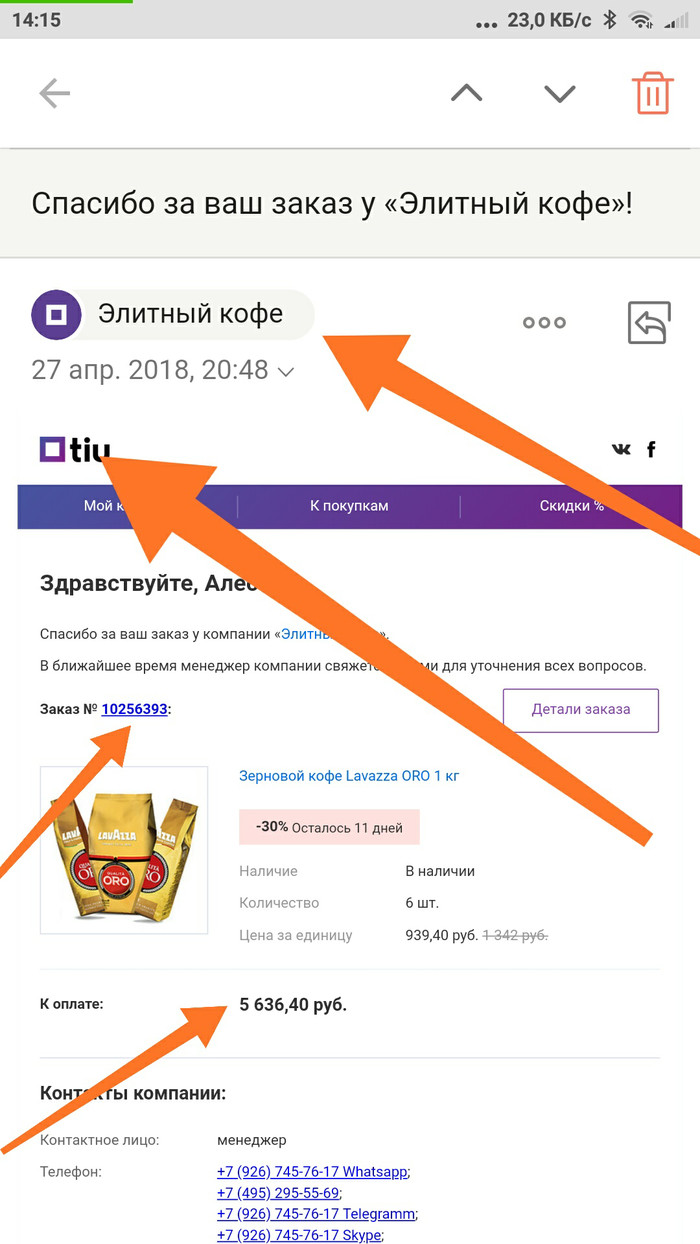Open the Telegramm phone number link
This screenshot has width=700, height=1244.
[x=315, y=1214]
